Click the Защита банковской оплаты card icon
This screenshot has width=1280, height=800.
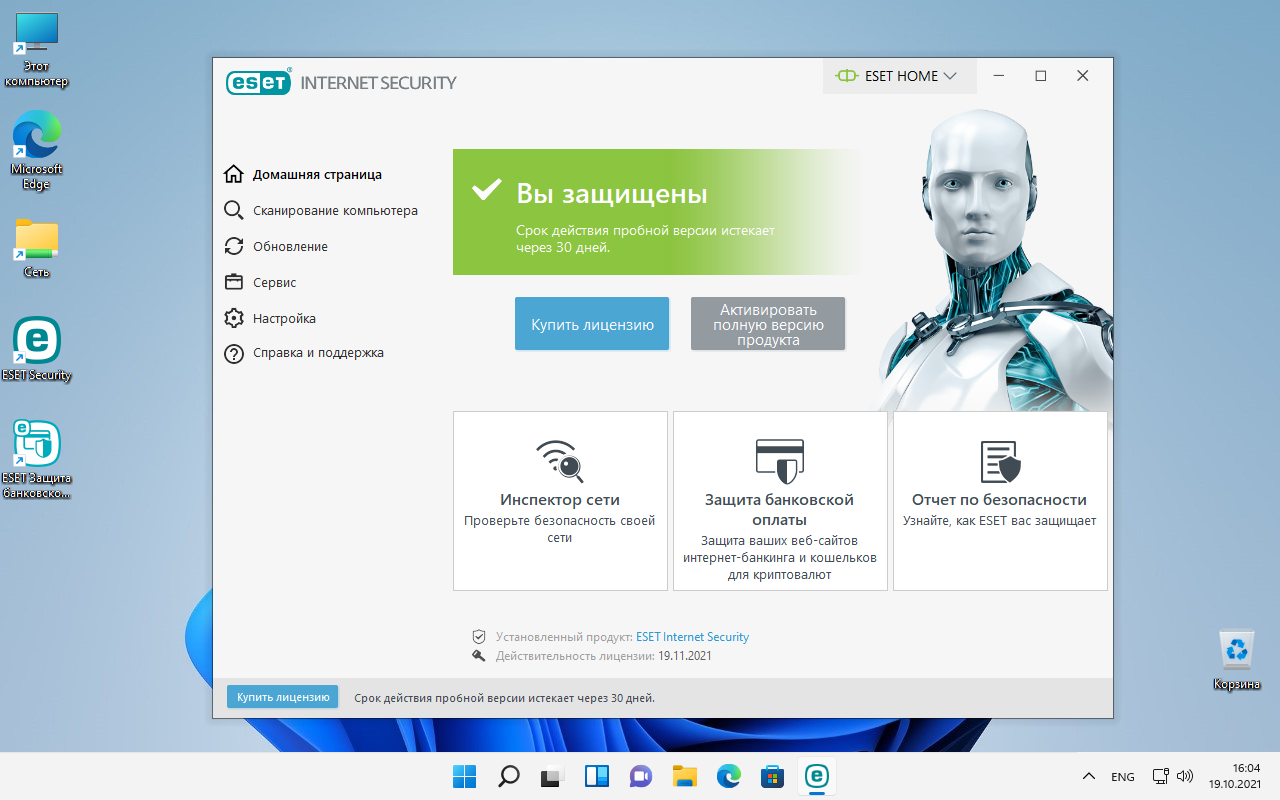(780, 460)
